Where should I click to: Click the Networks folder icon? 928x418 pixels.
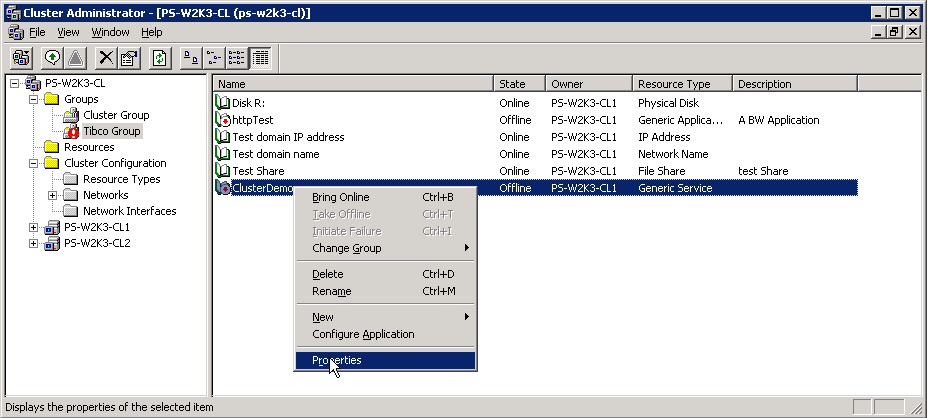(71, 195)
